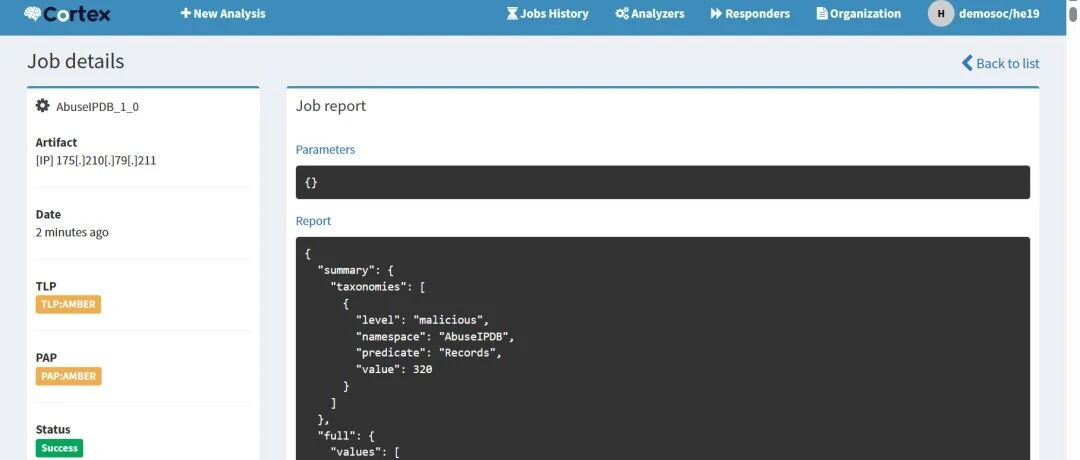Click the "level": "malicious" line
1080x460 pixels.
(x=422, y=320)
